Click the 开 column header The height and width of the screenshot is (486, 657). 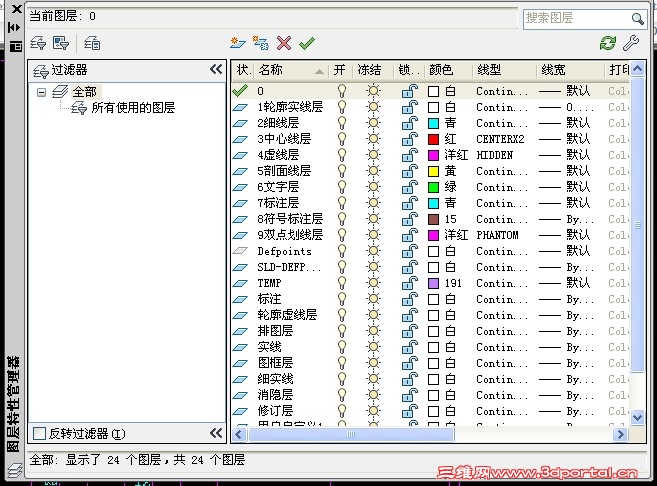click(339, 70)
